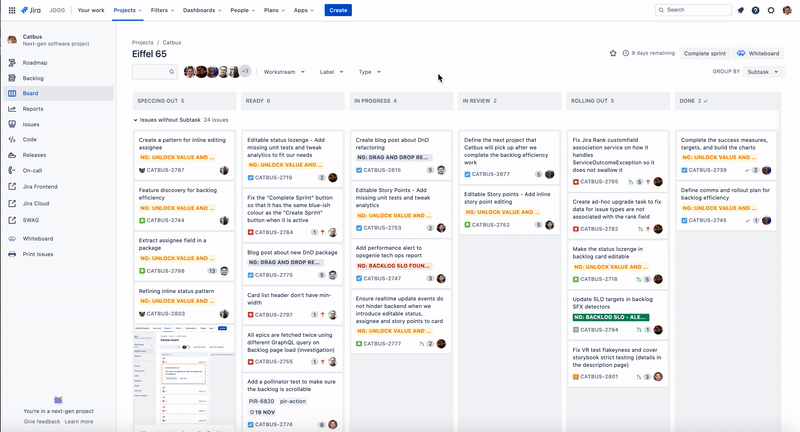Click assignee avatar on CATBUS-2787 card
The image size is (800, 432).
coord(224,170)
